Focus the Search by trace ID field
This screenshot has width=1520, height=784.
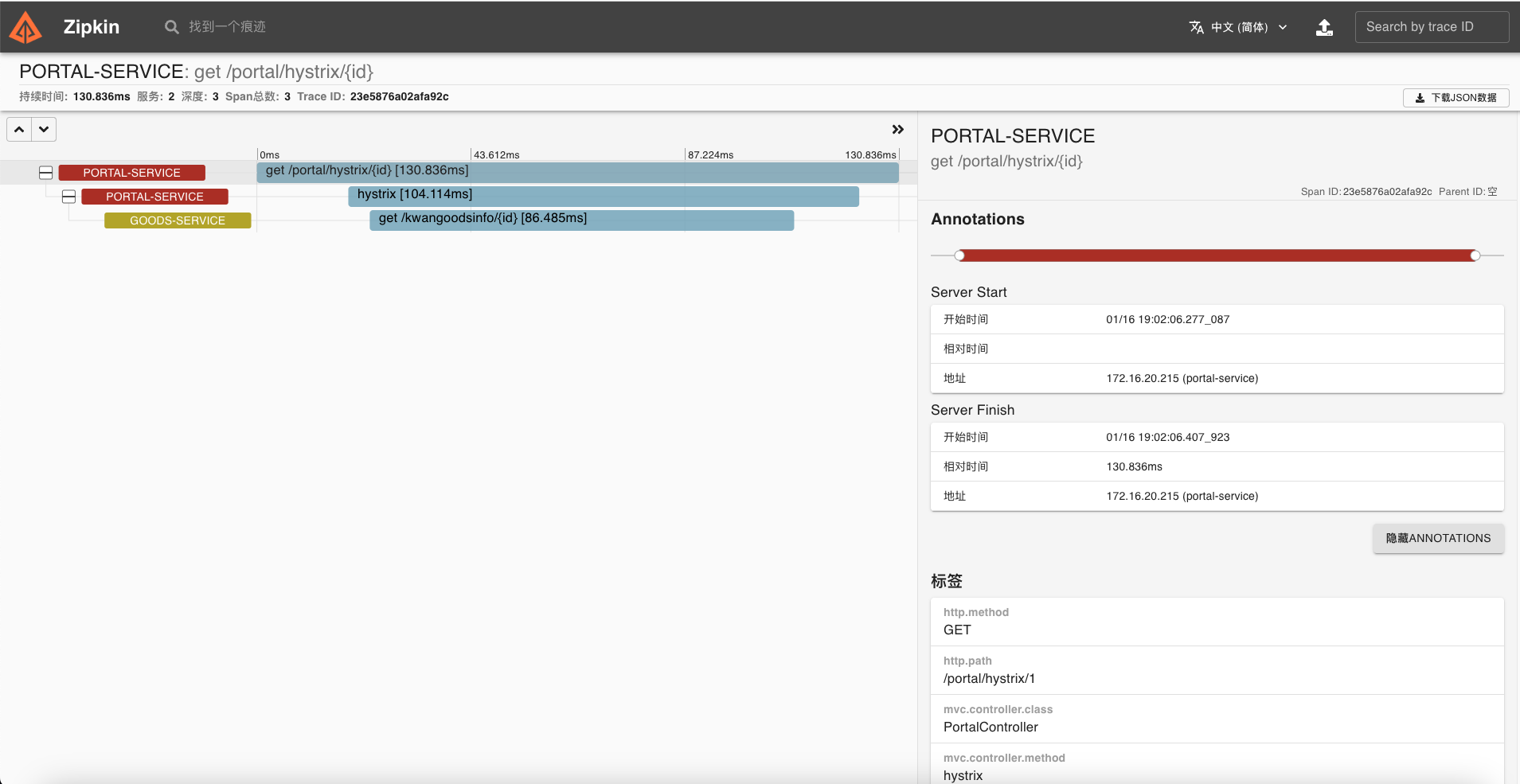pyautogui.click(x=1432, y=27)
